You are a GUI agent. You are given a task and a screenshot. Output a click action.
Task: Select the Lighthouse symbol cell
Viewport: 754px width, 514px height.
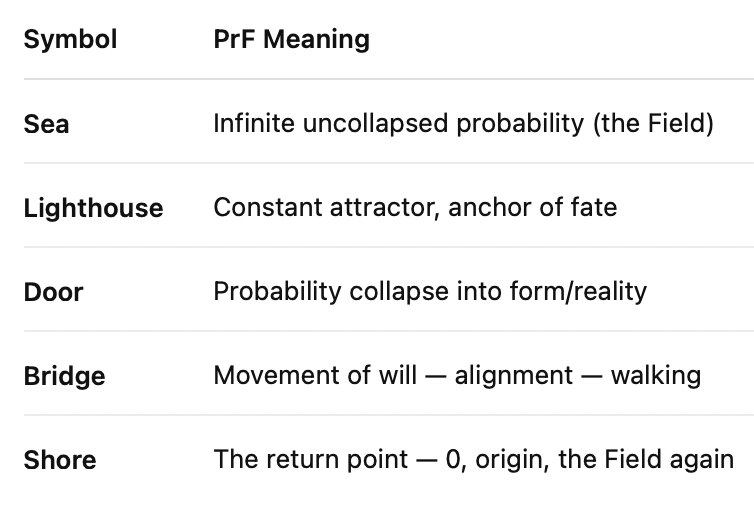pyautogui.click(x=93, y=208)
